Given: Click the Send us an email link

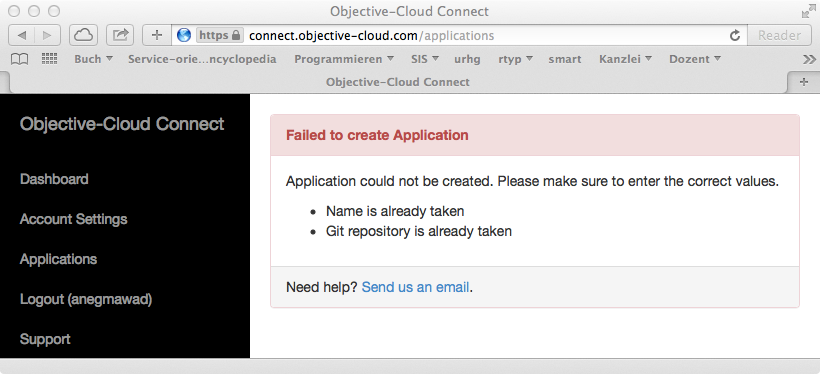Looking at the screenshot, I should click(x=415, y=287).
